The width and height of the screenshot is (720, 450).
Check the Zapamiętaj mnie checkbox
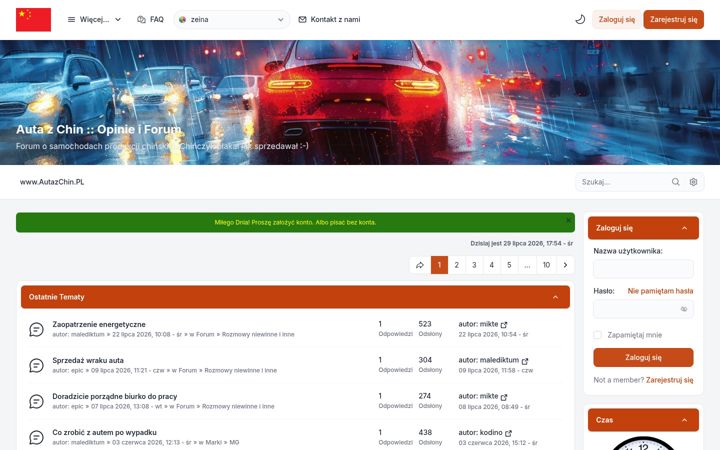(597, 335)
